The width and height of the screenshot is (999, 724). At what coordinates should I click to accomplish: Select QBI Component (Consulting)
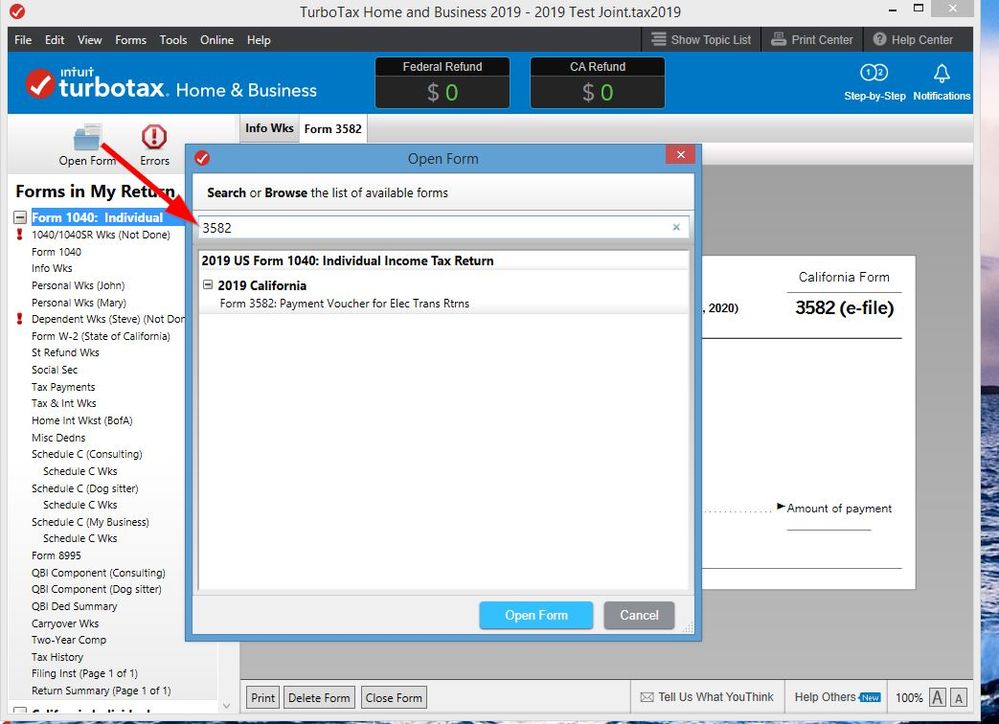click(x=98, y=573)
